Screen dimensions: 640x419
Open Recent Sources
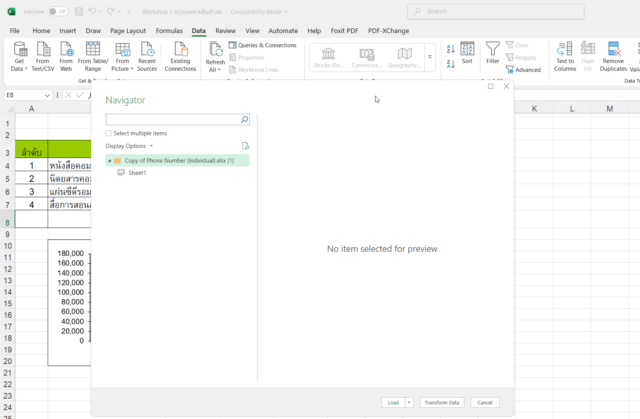(x=147, y=57)
